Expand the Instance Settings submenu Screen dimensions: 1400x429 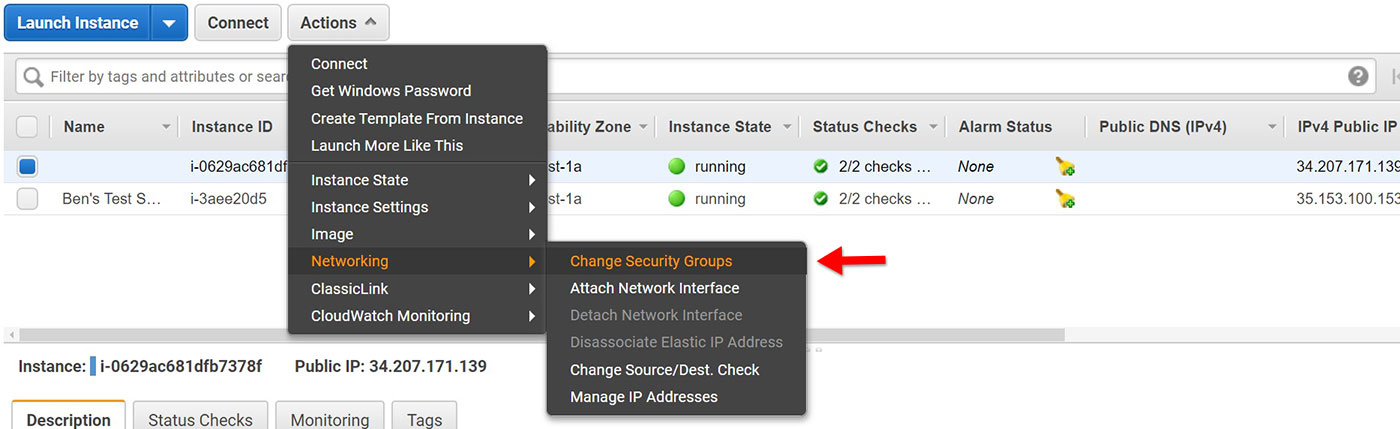417,207
